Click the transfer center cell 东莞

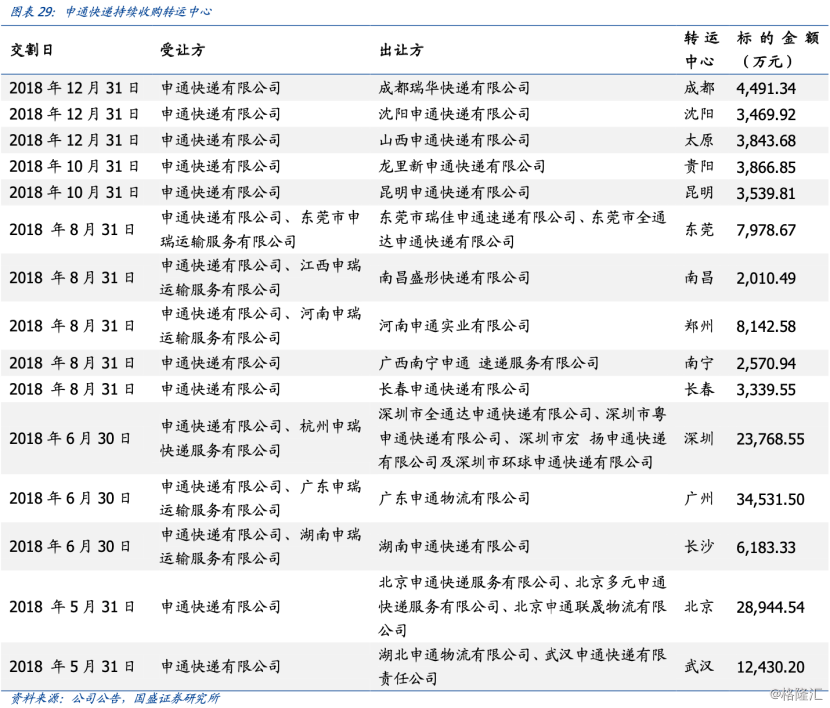pos(699,230)
